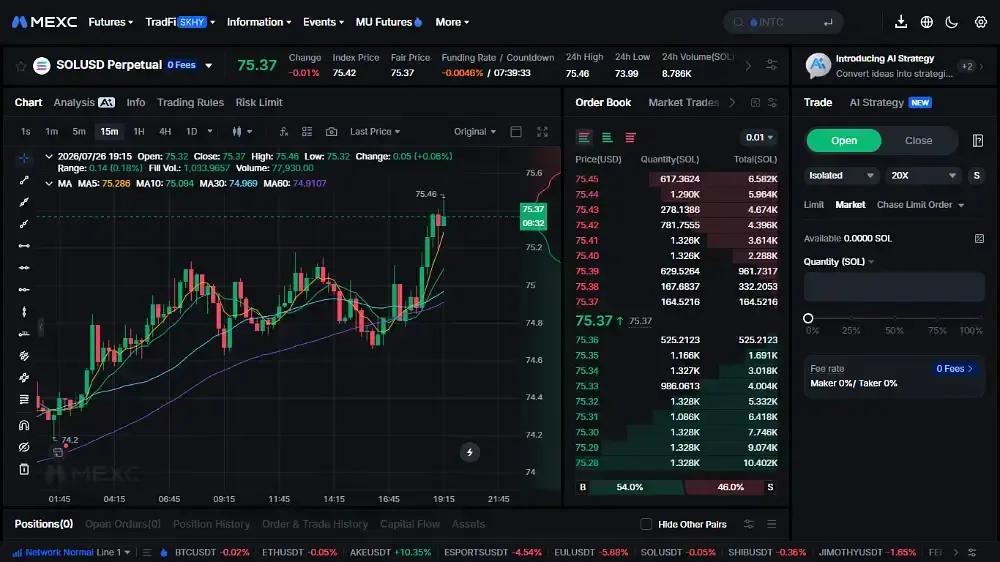
Task: Select the vertical price range tool
Action: (24, 311)
